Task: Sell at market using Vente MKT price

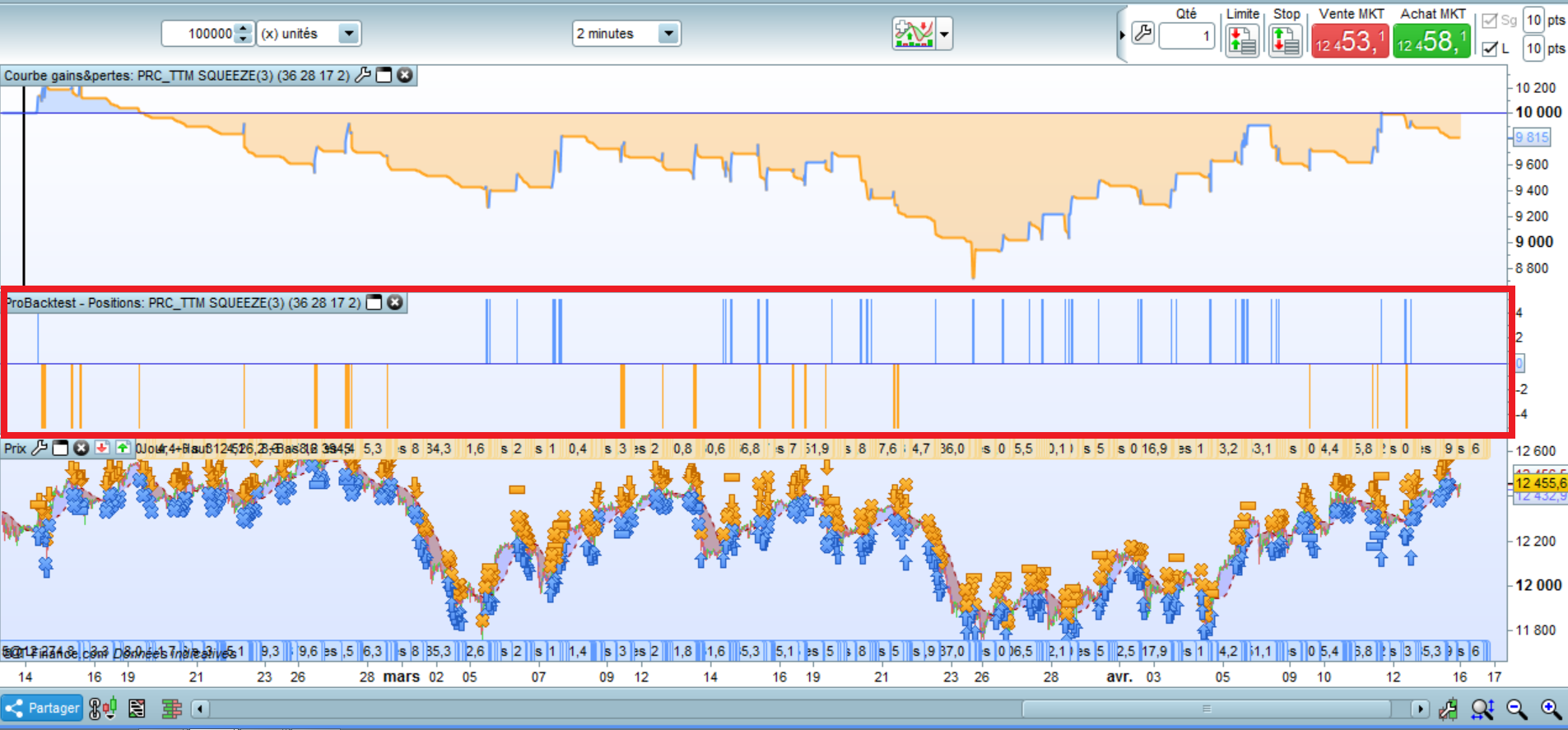Action: pyautogui.click(x=1350, y=40)
